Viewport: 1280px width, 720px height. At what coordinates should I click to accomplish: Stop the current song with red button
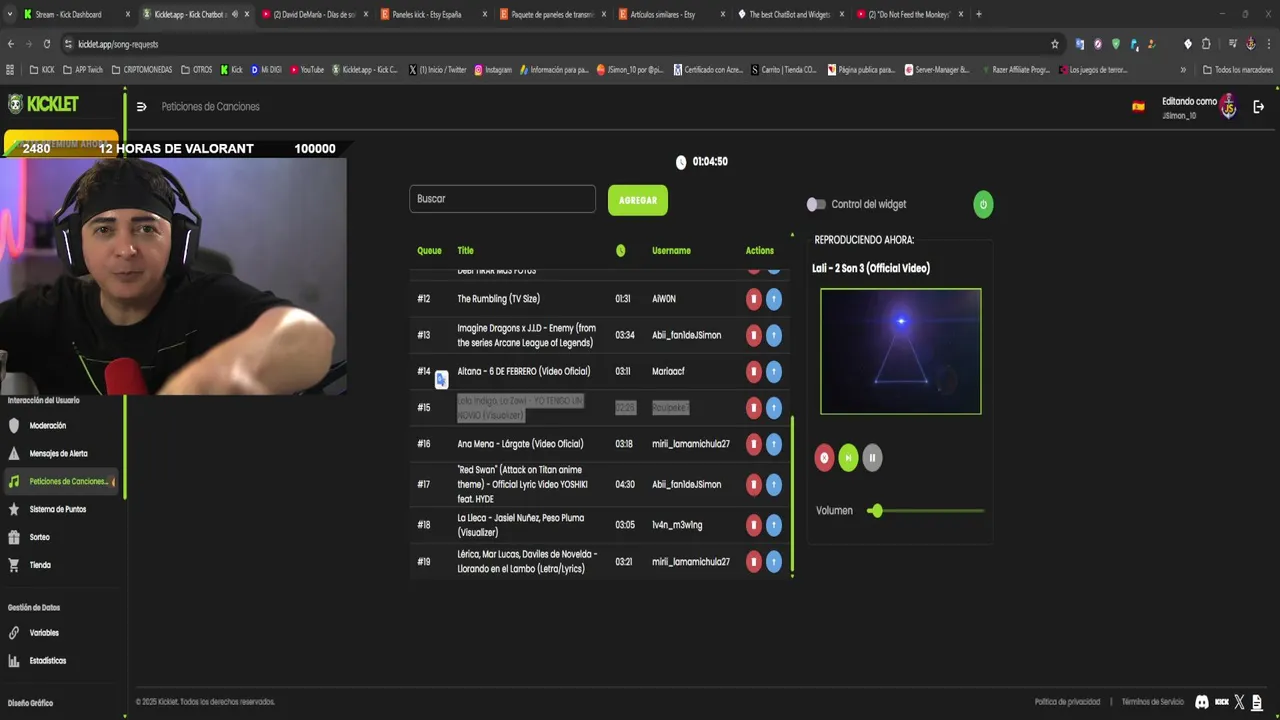(x=824, y=458)
